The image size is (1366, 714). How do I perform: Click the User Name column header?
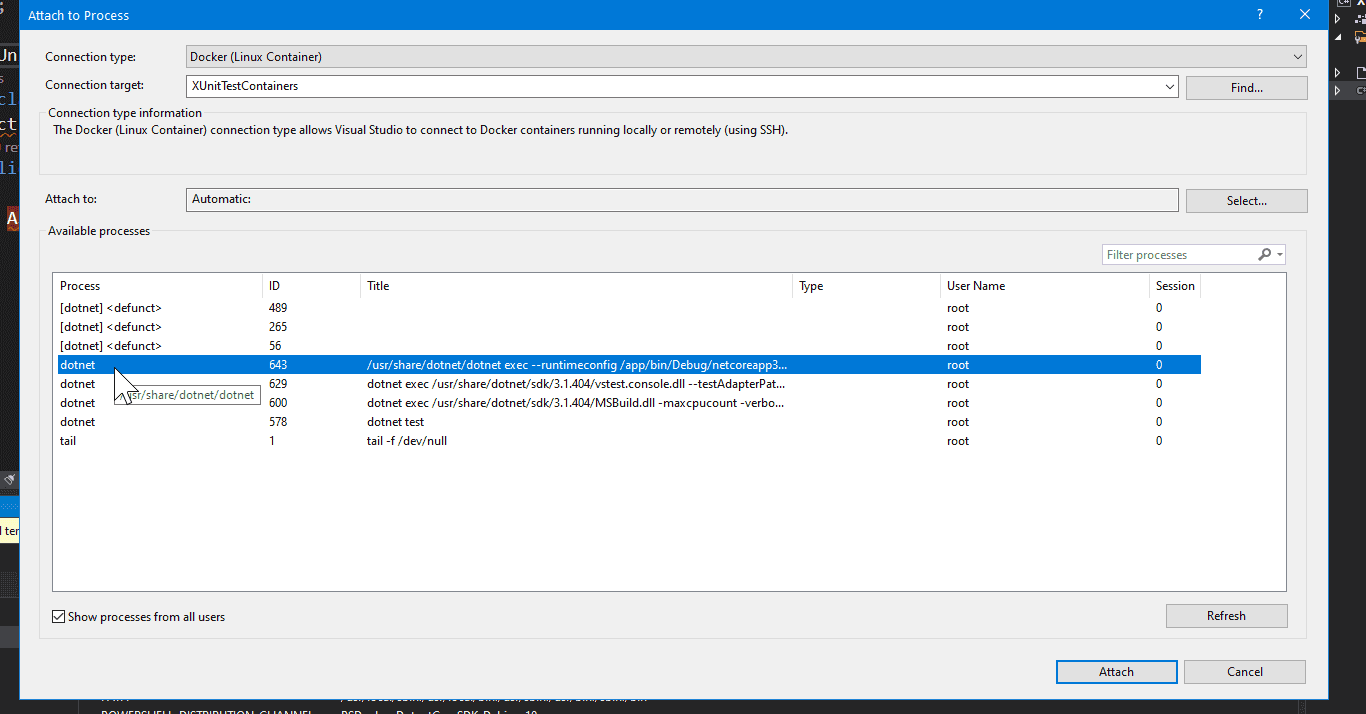975,286
